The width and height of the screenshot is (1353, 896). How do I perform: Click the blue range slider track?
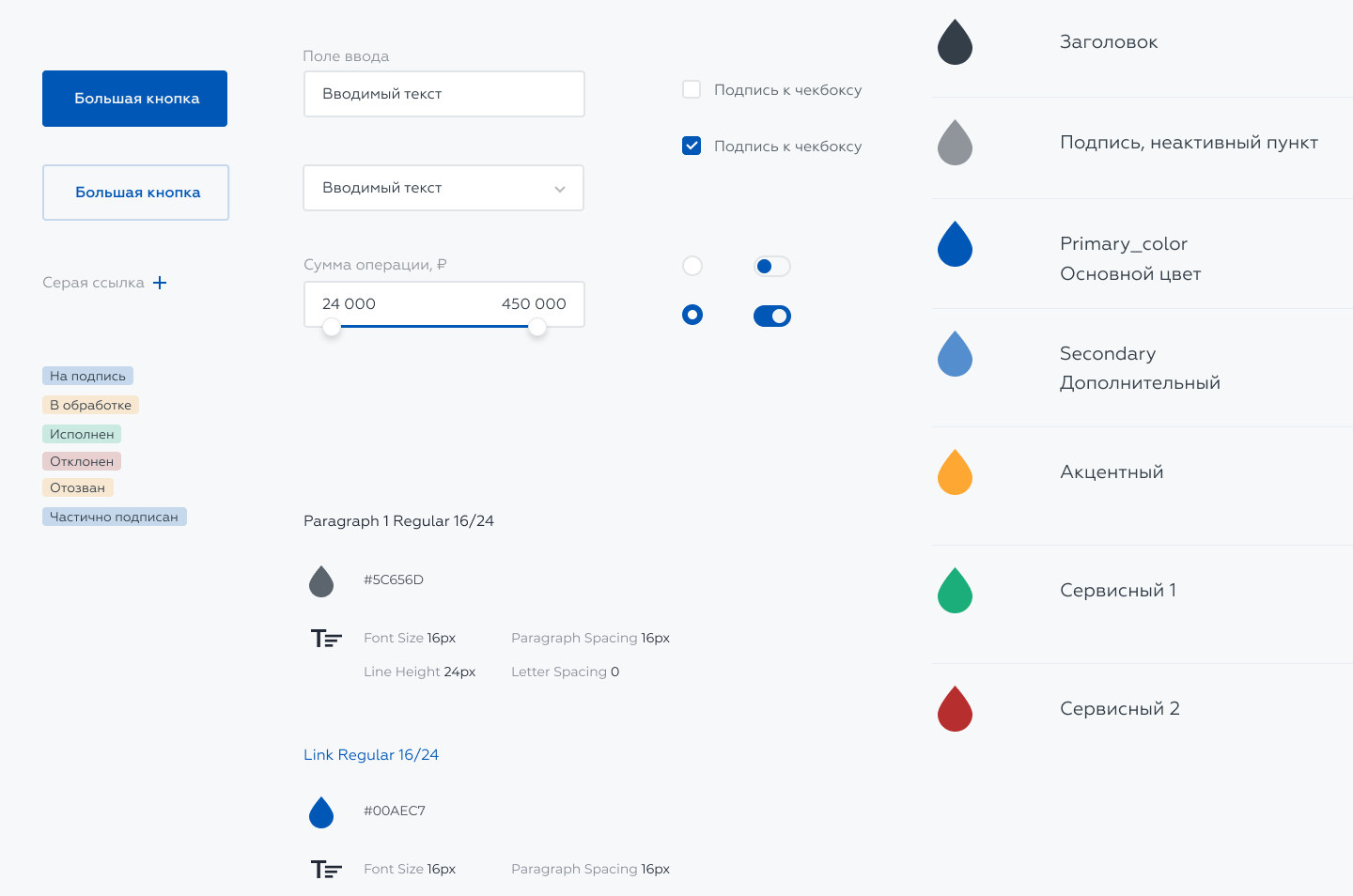point(434,326)
